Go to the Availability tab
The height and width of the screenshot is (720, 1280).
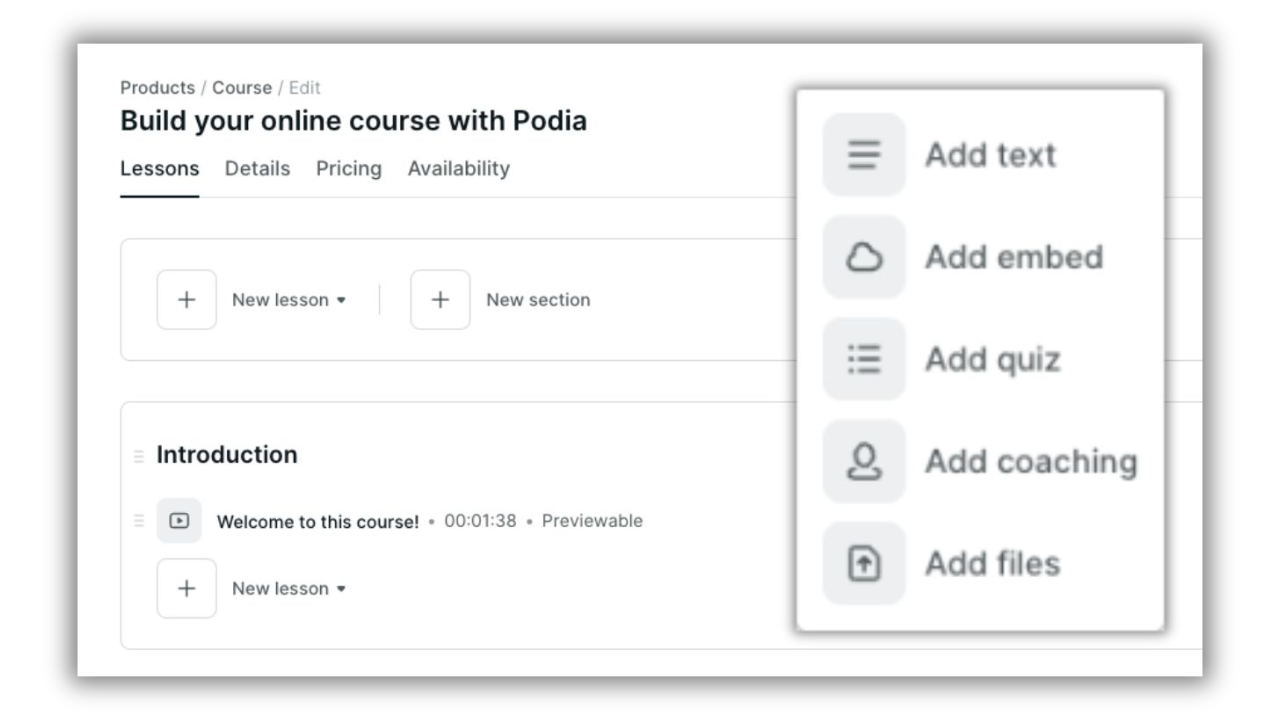[x=458, y=169]
